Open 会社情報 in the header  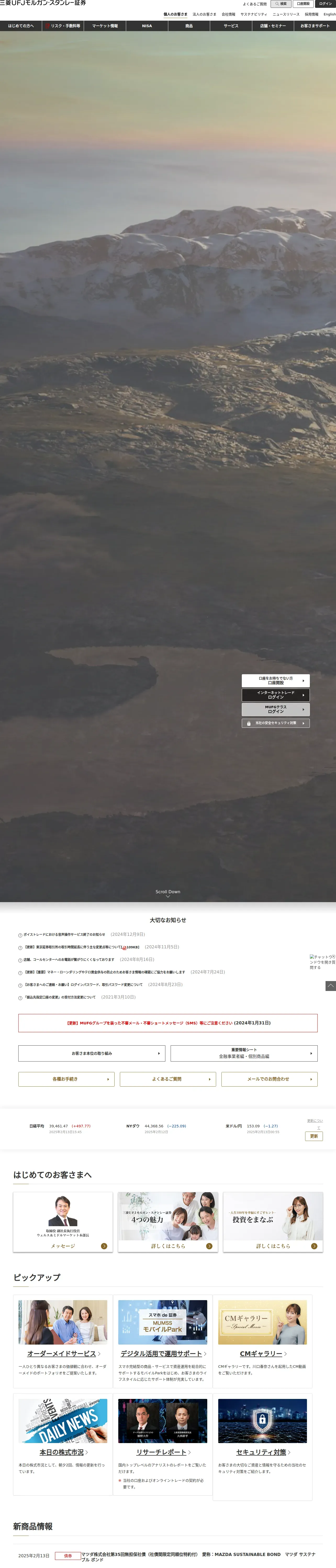[228, 14]
